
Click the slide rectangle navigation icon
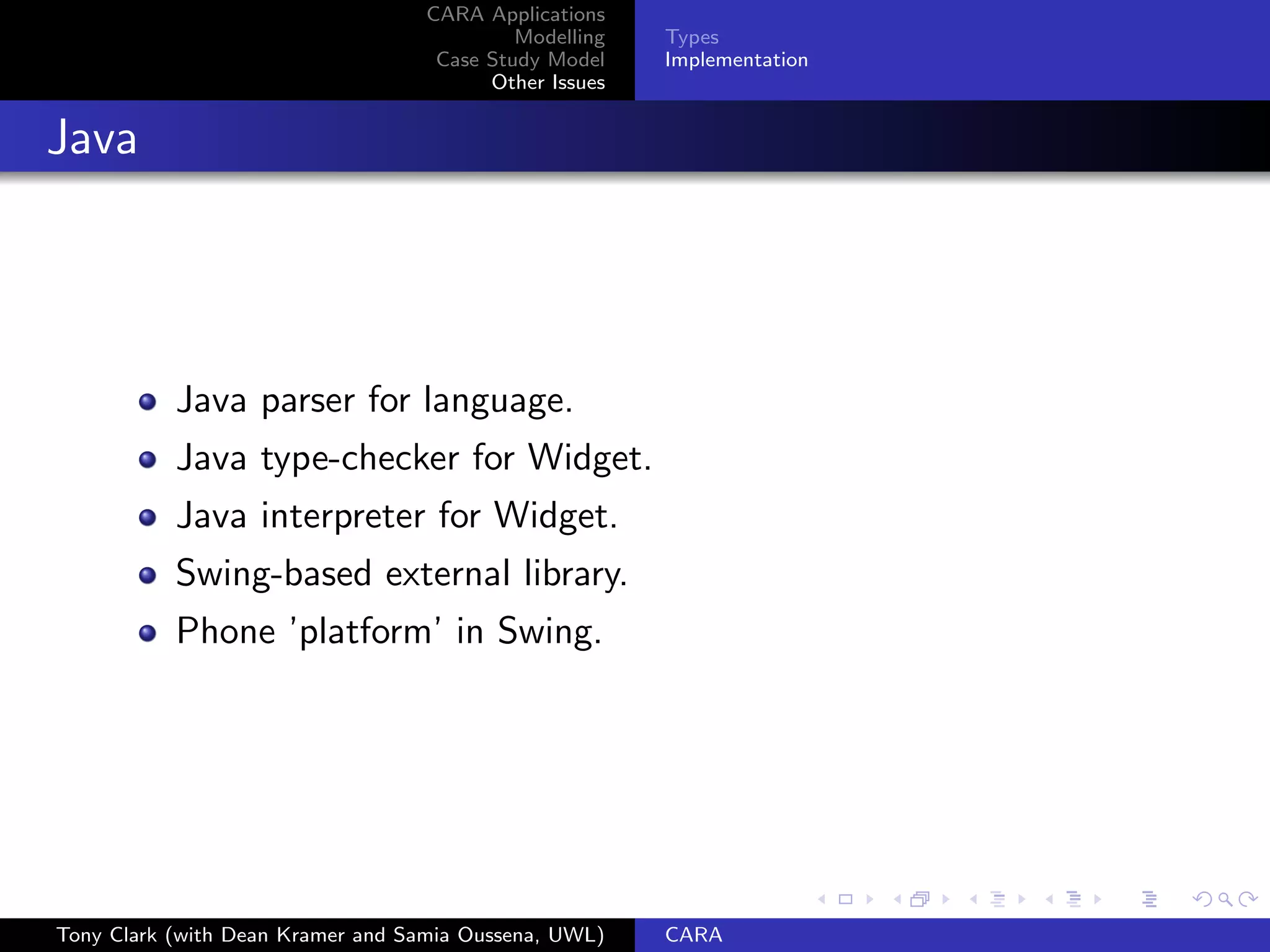pyautogui.click(x=845, y=899)
